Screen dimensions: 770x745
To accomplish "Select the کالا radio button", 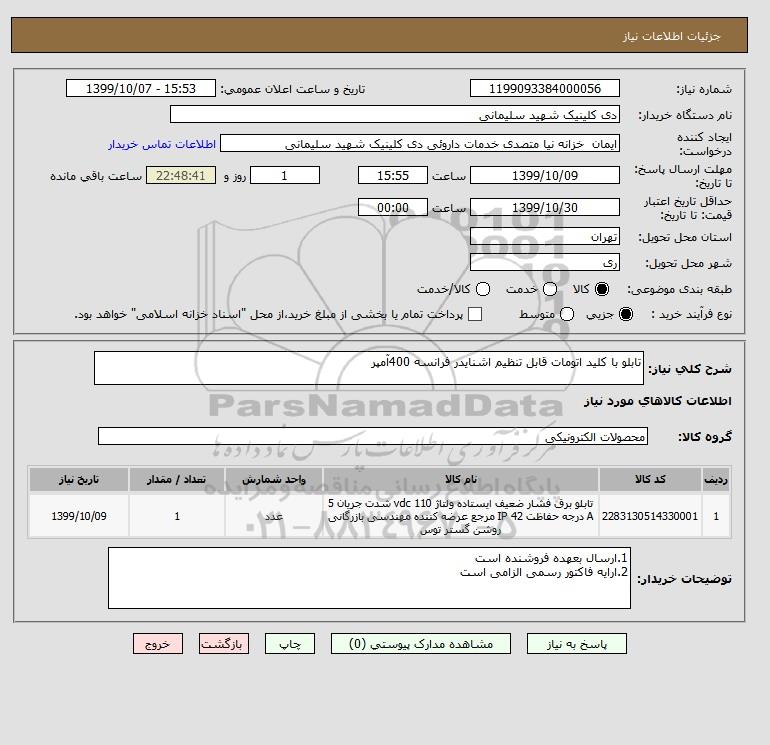I will pos(602,289).
